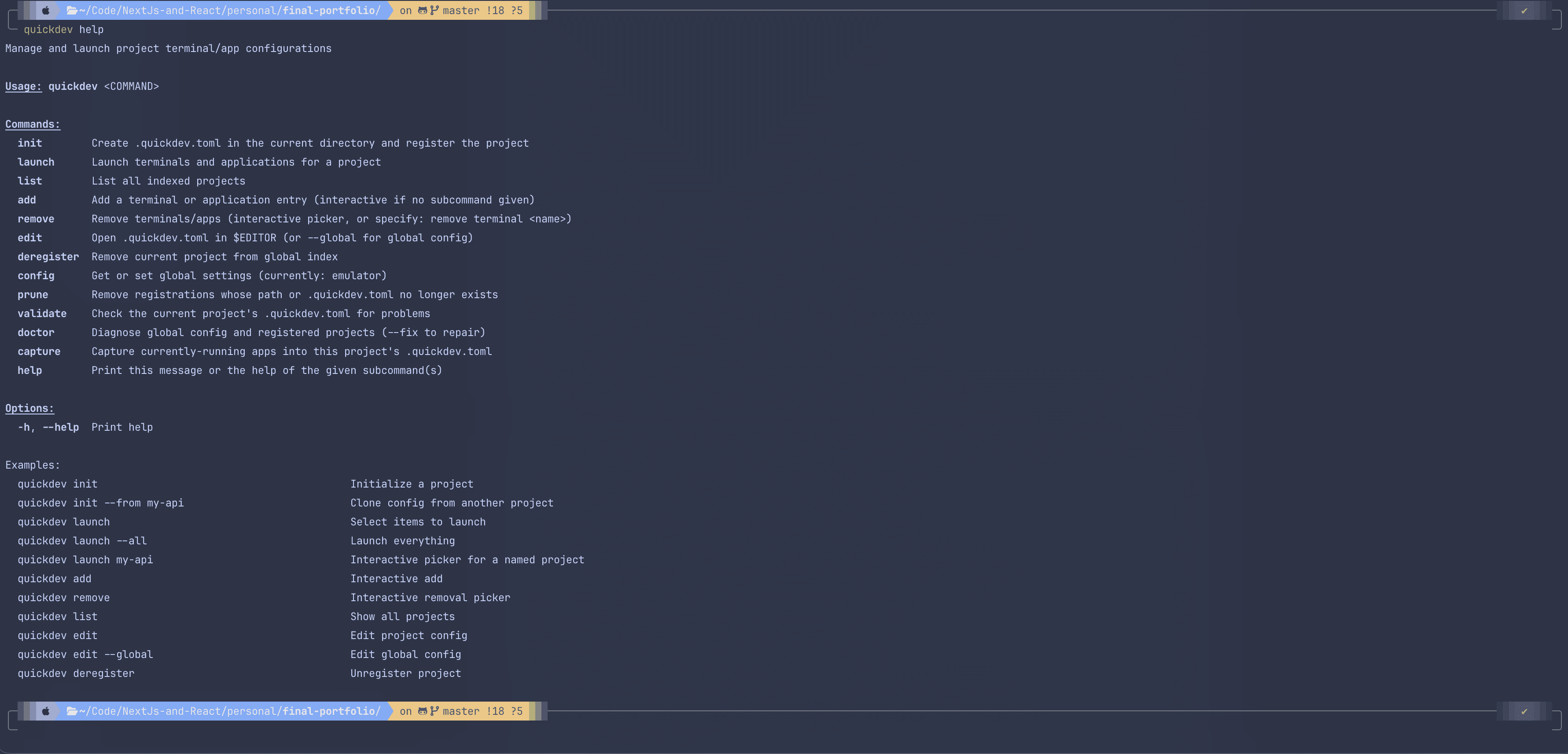Click 'Select items to launch' text
The height and width of the screenshot is (754, 1568).
click(x=418, y=522)
